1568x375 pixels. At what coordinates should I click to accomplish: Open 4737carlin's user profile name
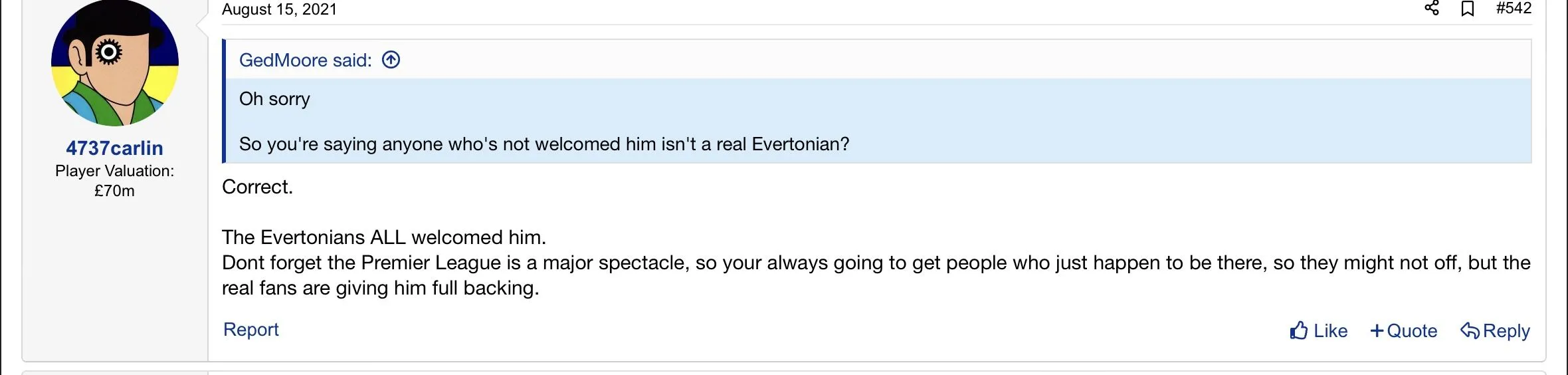114,148
